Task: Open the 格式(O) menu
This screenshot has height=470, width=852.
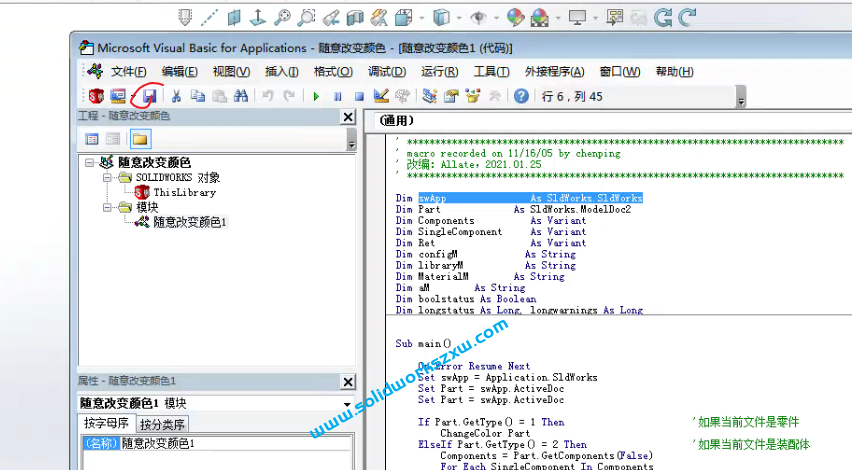Action: [333, 72]
